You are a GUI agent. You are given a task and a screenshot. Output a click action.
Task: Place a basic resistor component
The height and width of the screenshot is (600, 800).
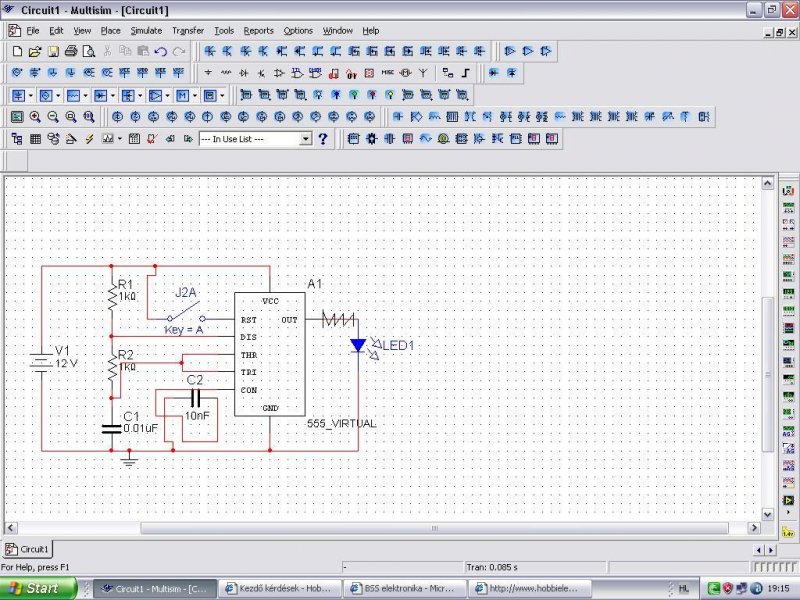click(x=226, y=73)
